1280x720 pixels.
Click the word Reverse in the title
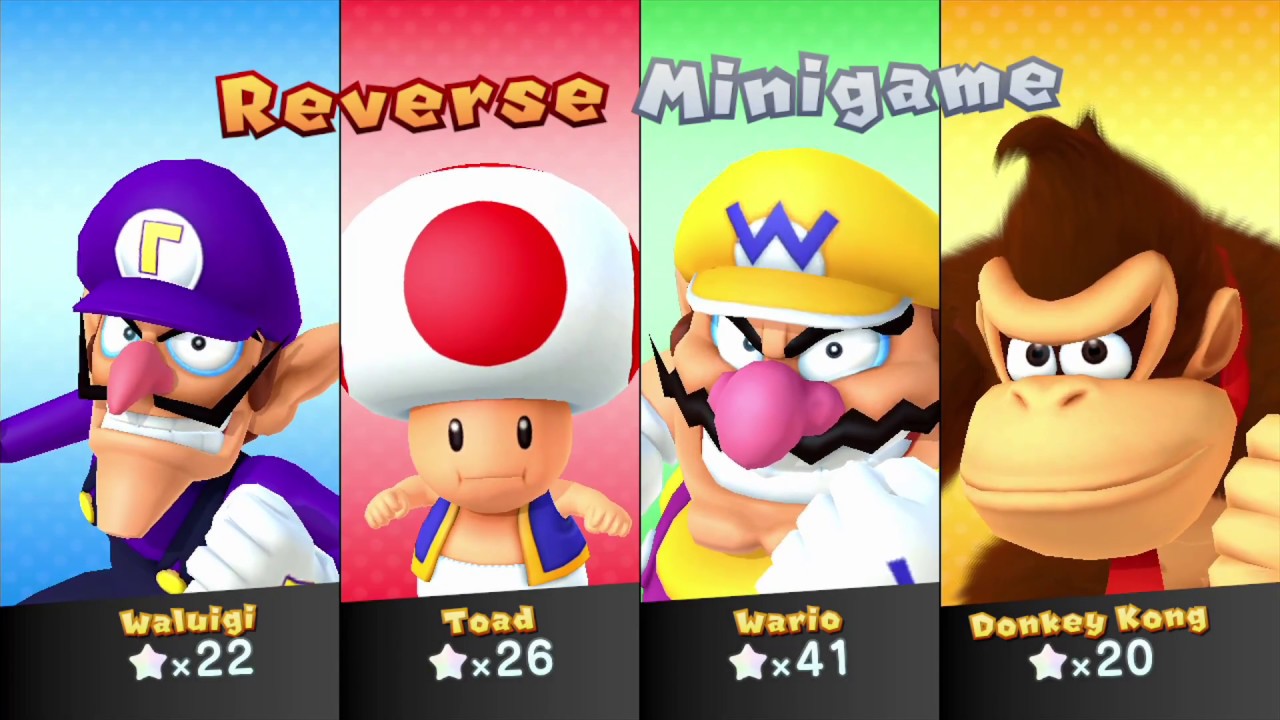(411, 100)
